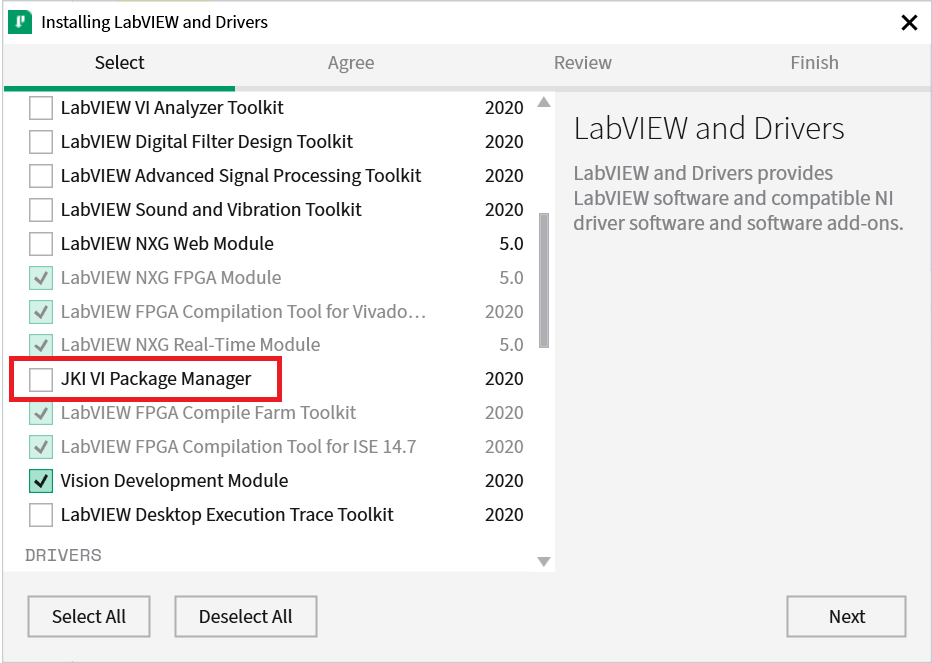Tick LabVIEW Advanced Signal Processing Toolkit checkbox
The width and height of the screenshot is (932, 663).
41,175
